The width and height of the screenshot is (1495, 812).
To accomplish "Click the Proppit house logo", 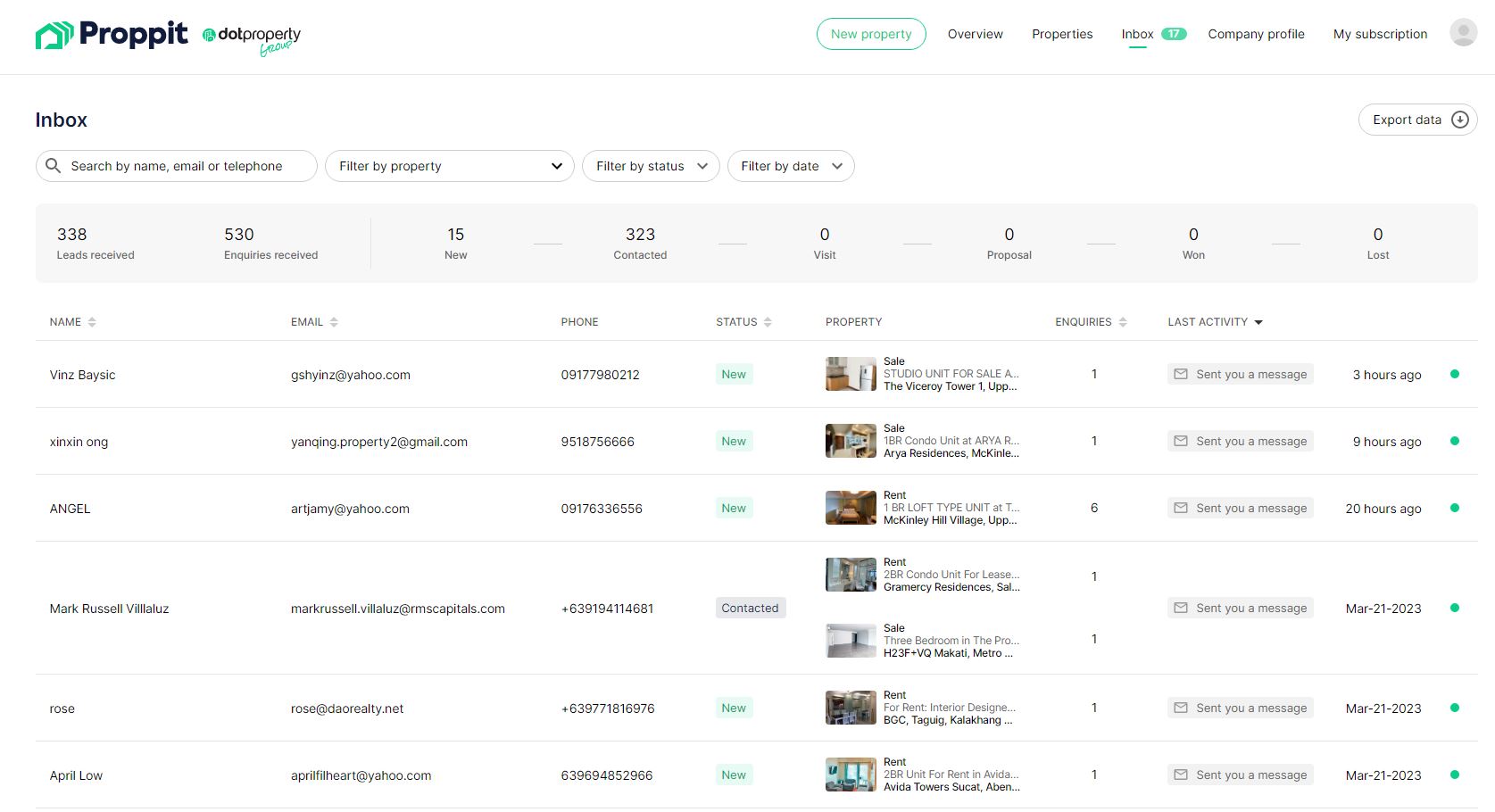I will pyautogui.click(x=54, y=35).
